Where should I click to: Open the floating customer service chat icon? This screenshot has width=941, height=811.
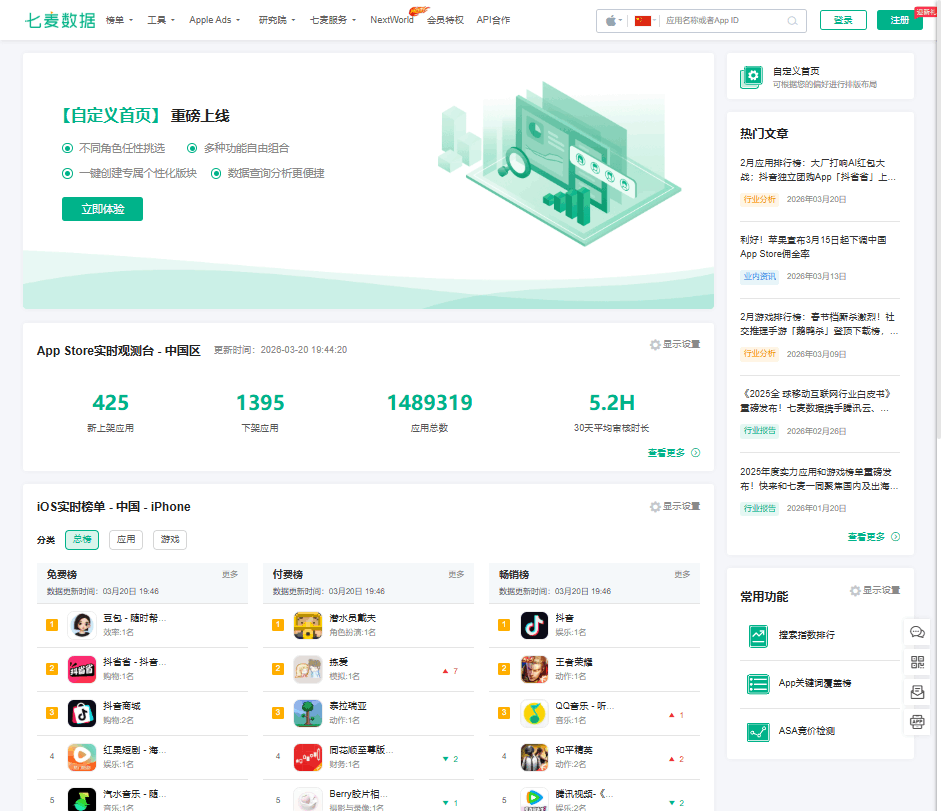pyautogui.click(x=917, y=632)
